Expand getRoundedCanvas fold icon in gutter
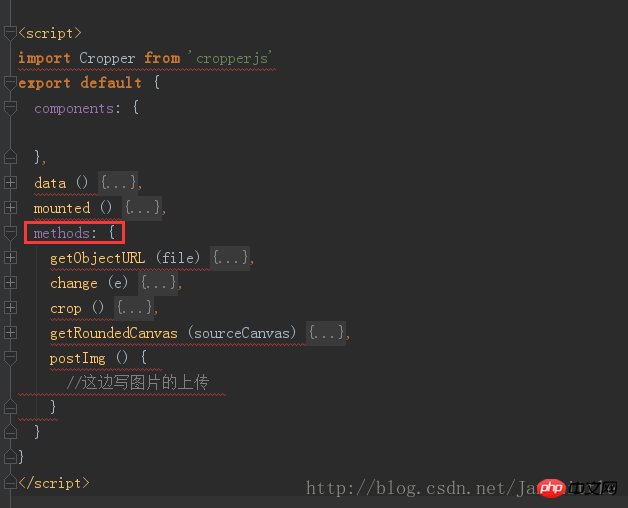The image size is (628, 508). click(x=10, y=333)
